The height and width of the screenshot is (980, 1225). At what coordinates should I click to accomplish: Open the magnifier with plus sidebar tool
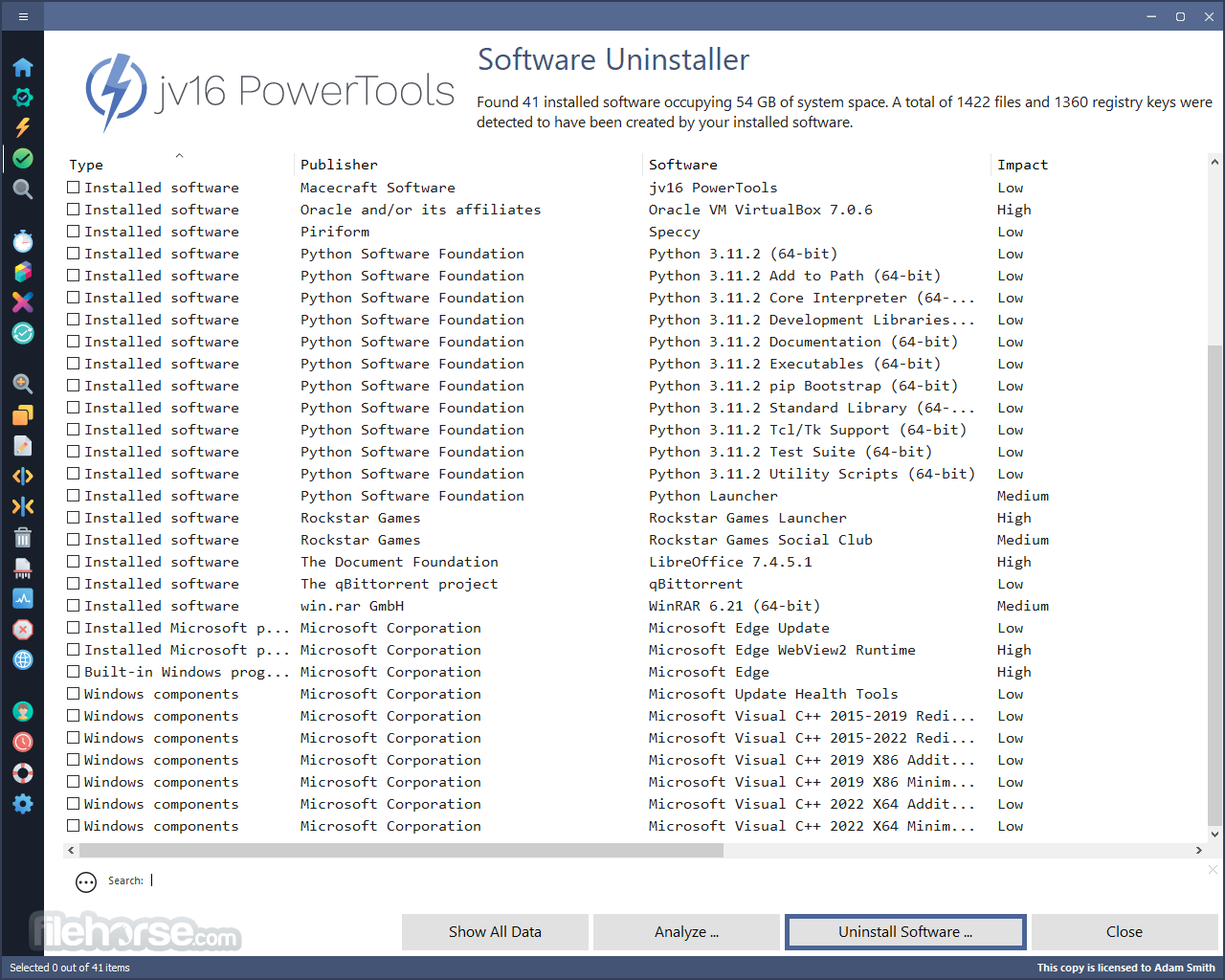(23, 384)
